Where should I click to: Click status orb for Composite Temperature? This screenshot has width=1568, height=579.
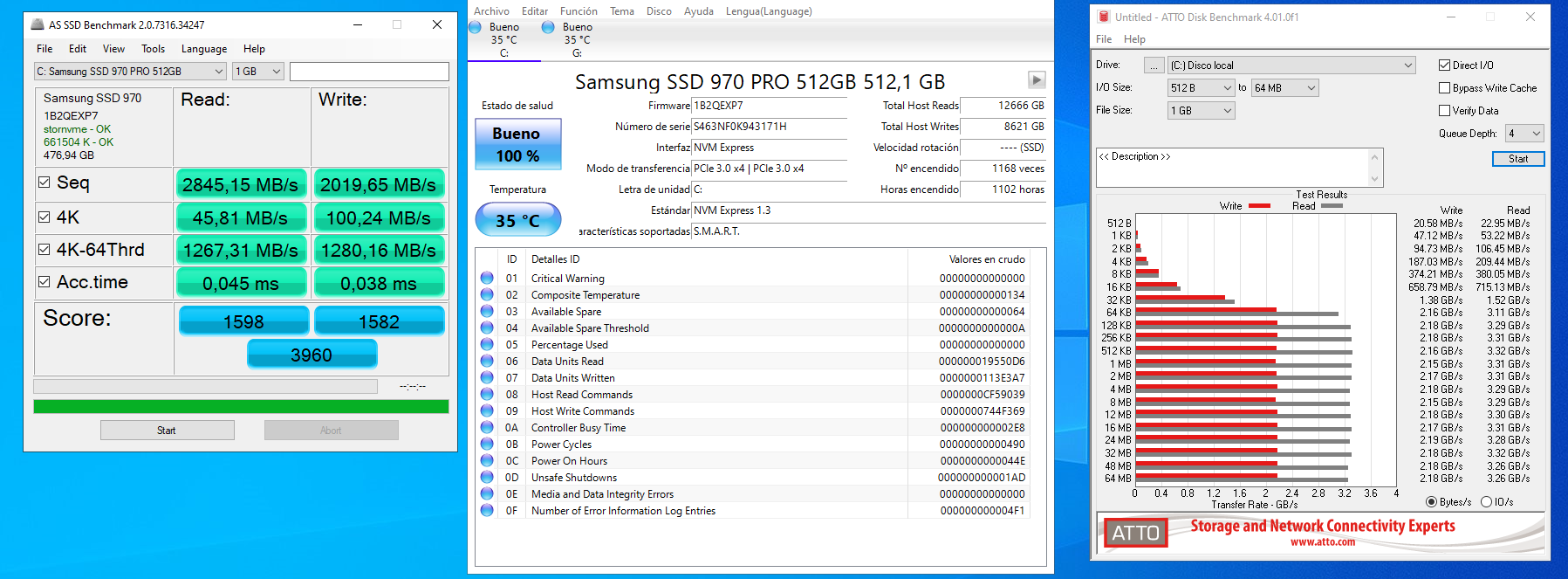pyautogui.click(x=487, y=294)
